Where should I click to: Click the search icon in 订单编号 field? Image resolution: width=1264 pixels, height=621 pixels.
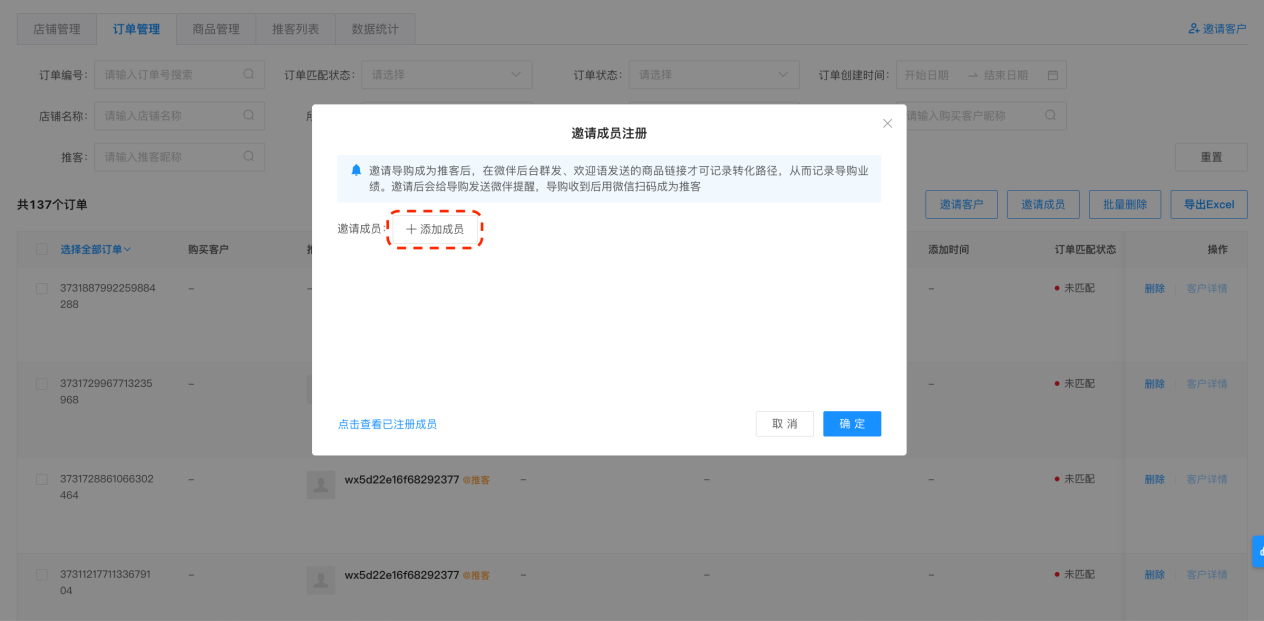click(x=249, y=74)
